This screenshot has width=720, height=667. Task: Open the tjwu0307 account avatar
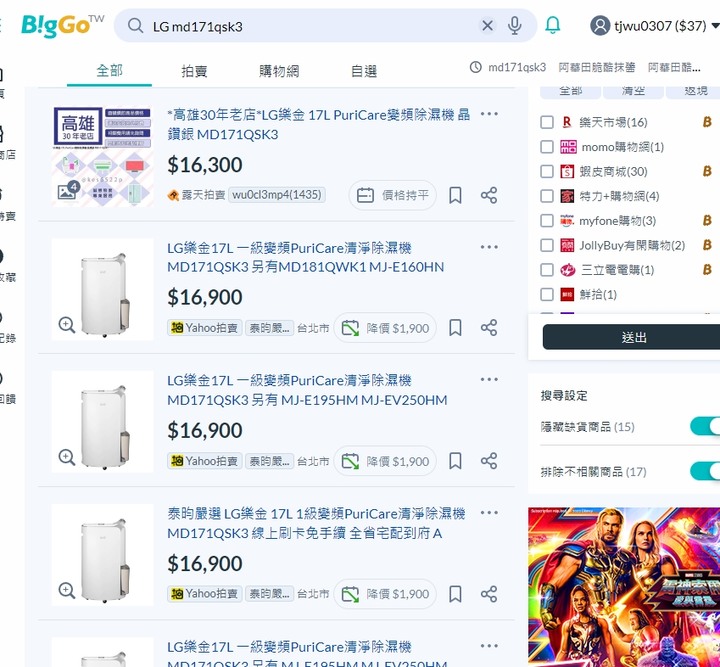[600, 26]
